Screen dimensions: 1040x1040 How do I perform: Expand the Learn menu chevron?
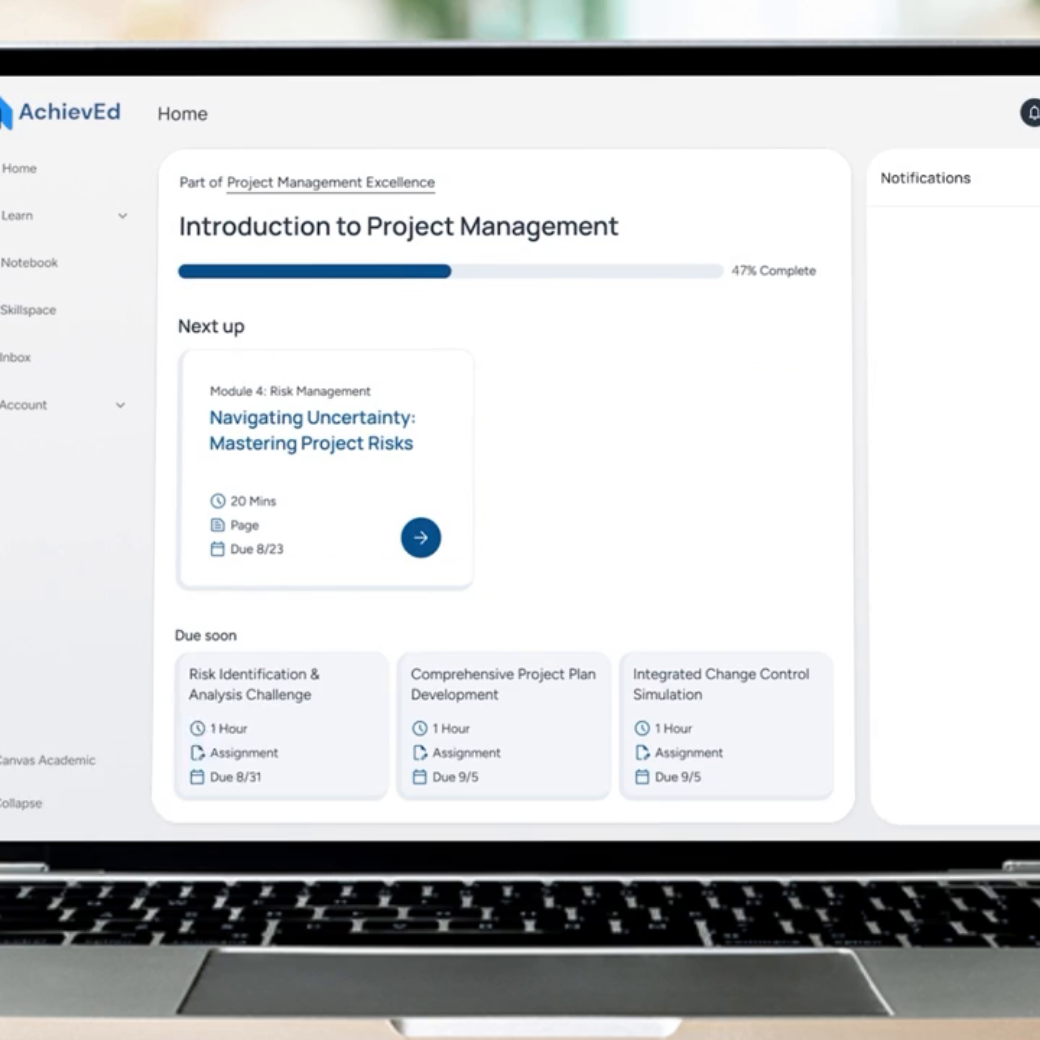[x=122, y=216]
